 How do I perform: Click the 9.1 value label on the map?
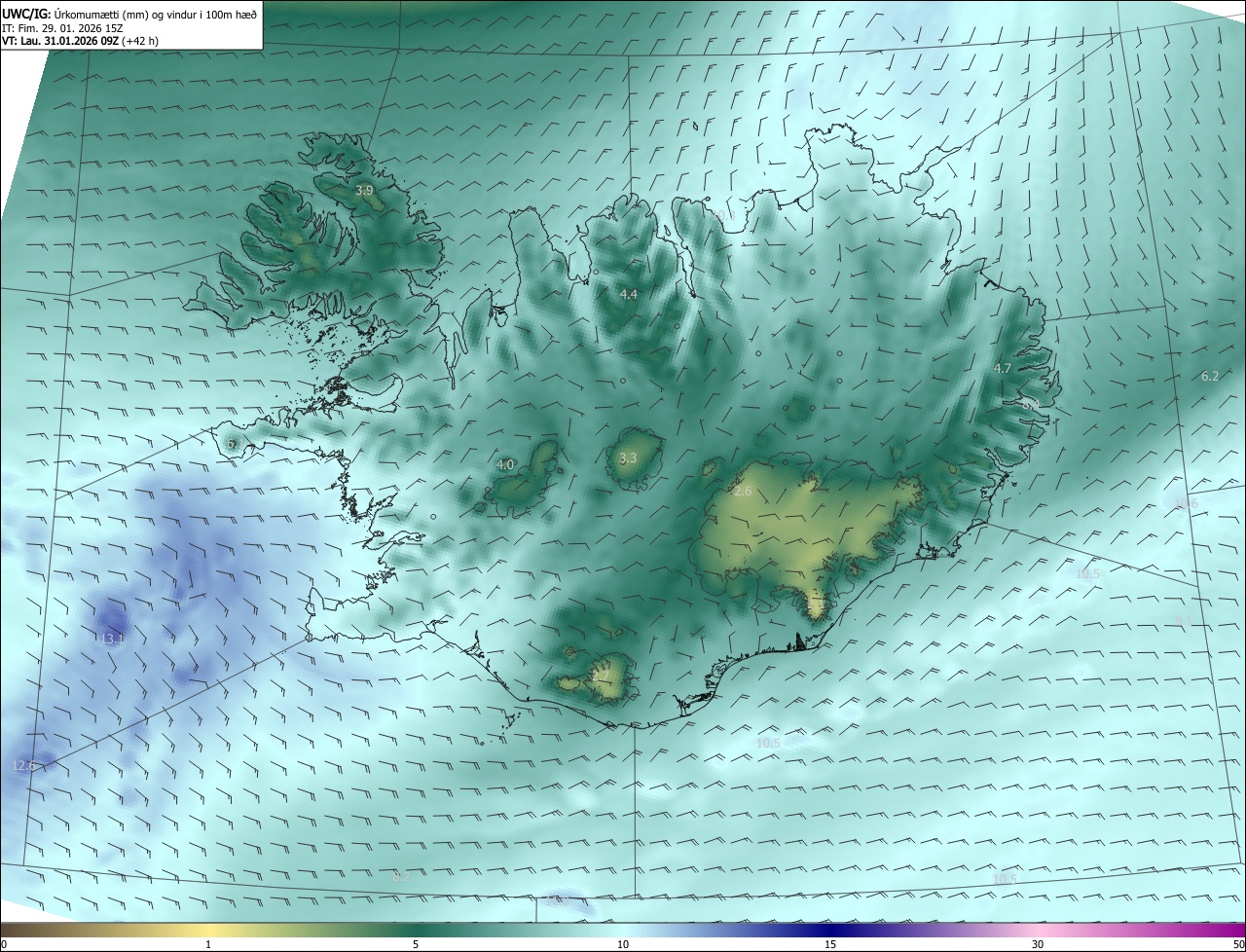point(1184,620)
